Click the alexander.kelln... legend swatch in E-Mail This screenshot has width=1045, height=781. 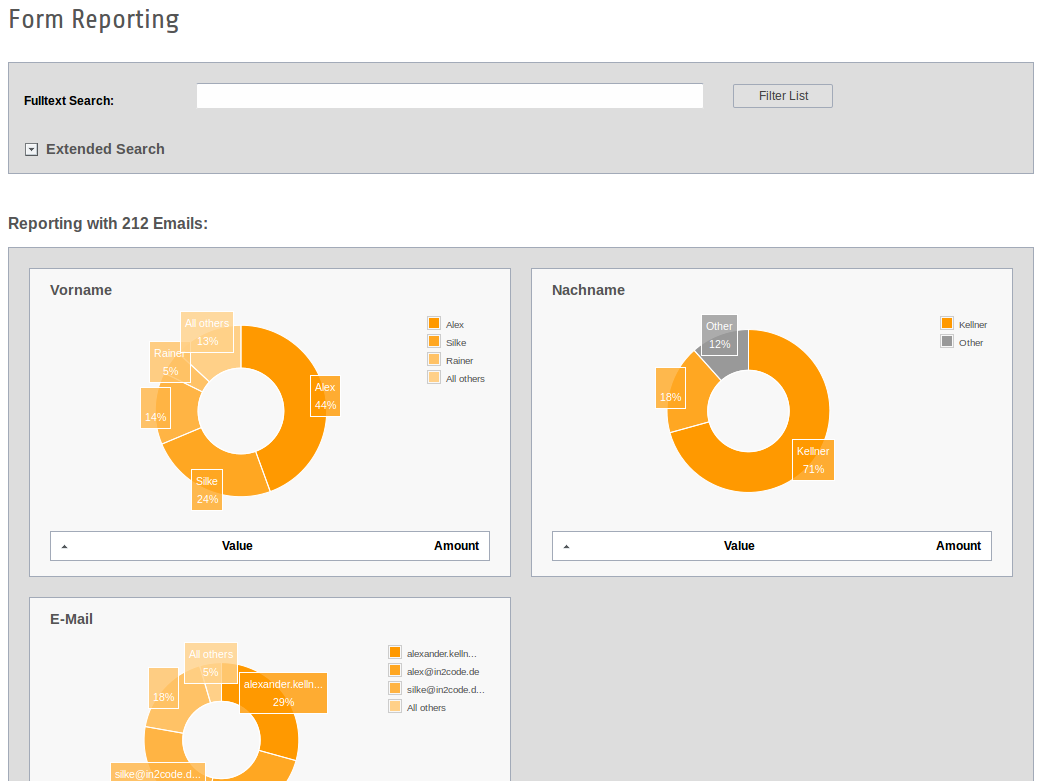(x=394, y=652)
